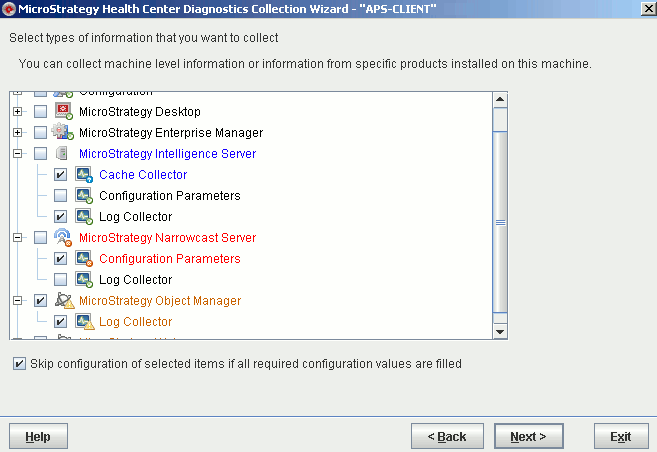Toggle the Skip configuration of selected items checkbox
This screenshot has width=657, height=452.
[x=20, y=364]
